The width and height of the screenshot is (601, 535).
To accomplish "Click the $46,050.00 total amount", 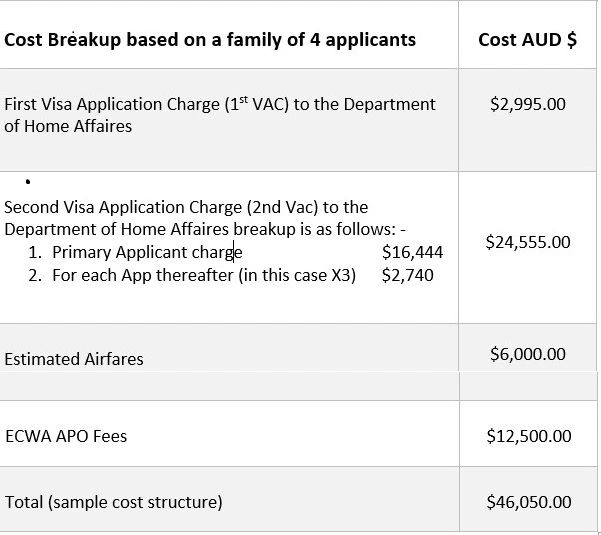I will 528,501.
